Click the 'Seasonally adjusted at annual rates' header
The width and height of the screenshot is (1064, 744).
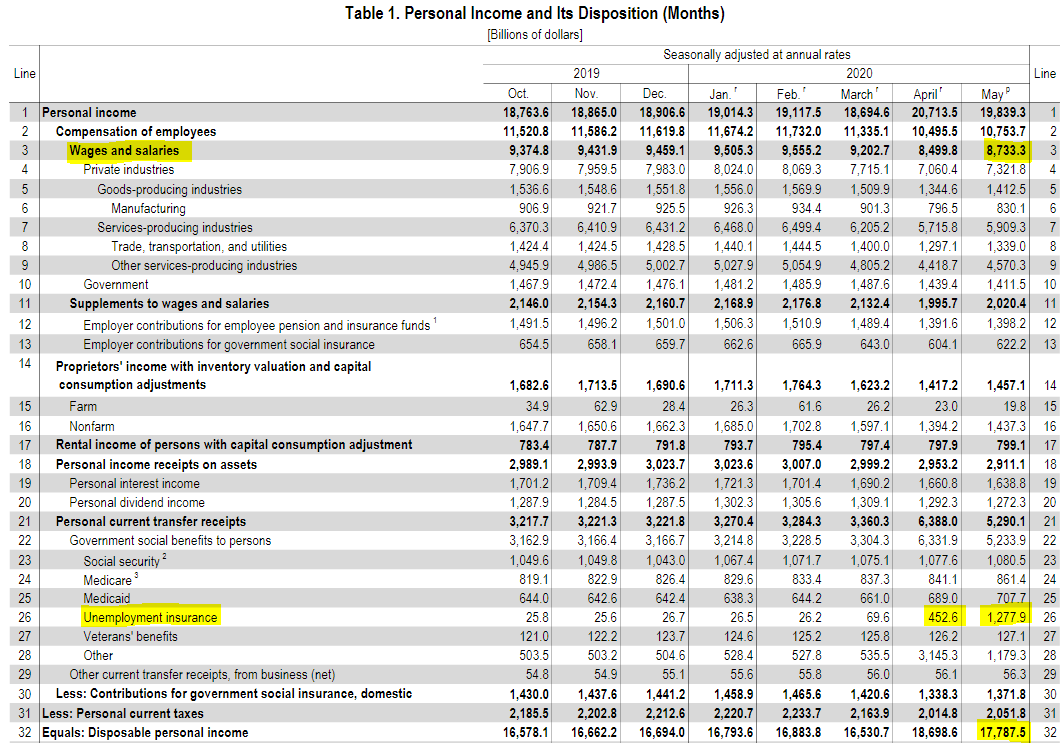757,54
